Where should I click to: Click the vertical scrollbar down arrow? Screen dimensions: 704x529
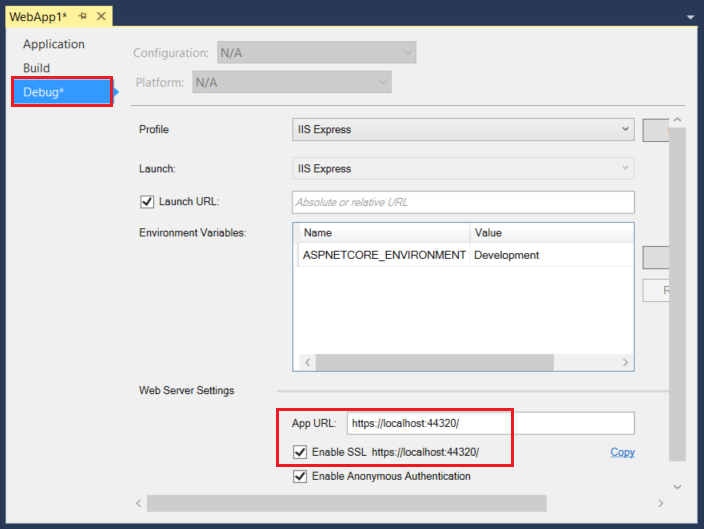tap(677, 486)
